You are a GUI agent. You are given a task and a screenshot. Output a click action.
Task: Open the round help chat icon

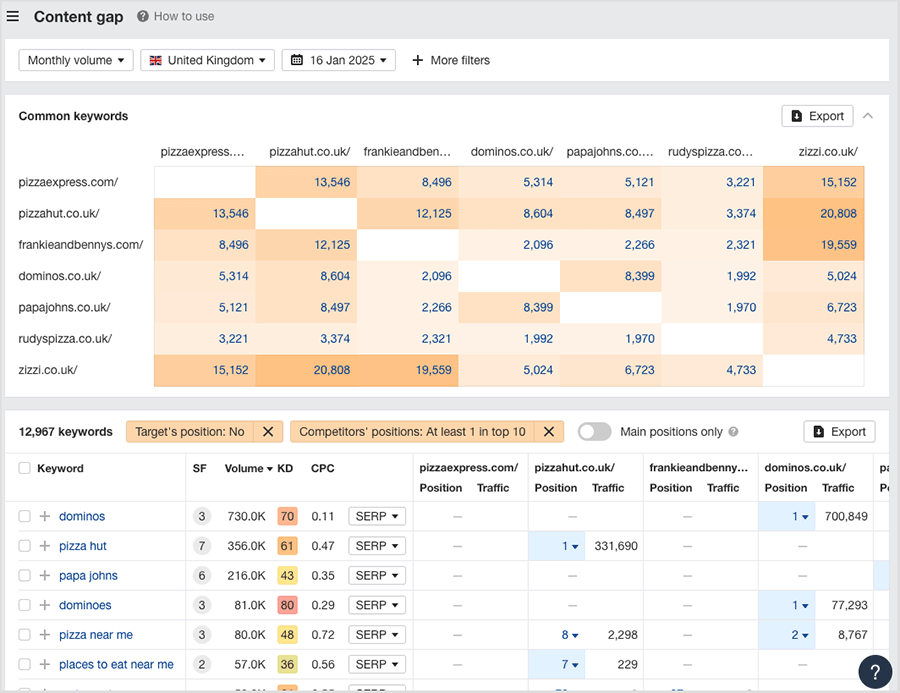coord(875,671)
